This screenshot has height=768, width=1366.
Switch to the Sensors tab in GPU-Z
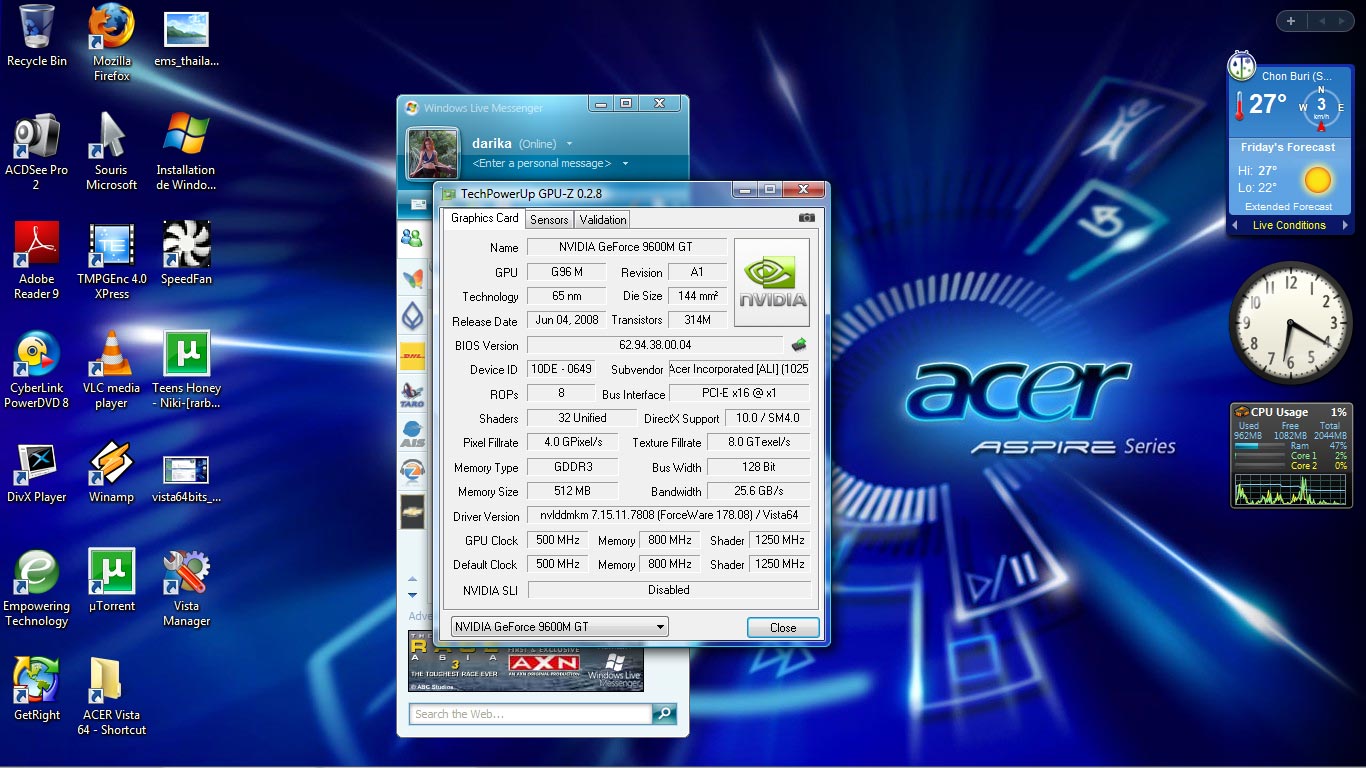click(x=549, y=220)
